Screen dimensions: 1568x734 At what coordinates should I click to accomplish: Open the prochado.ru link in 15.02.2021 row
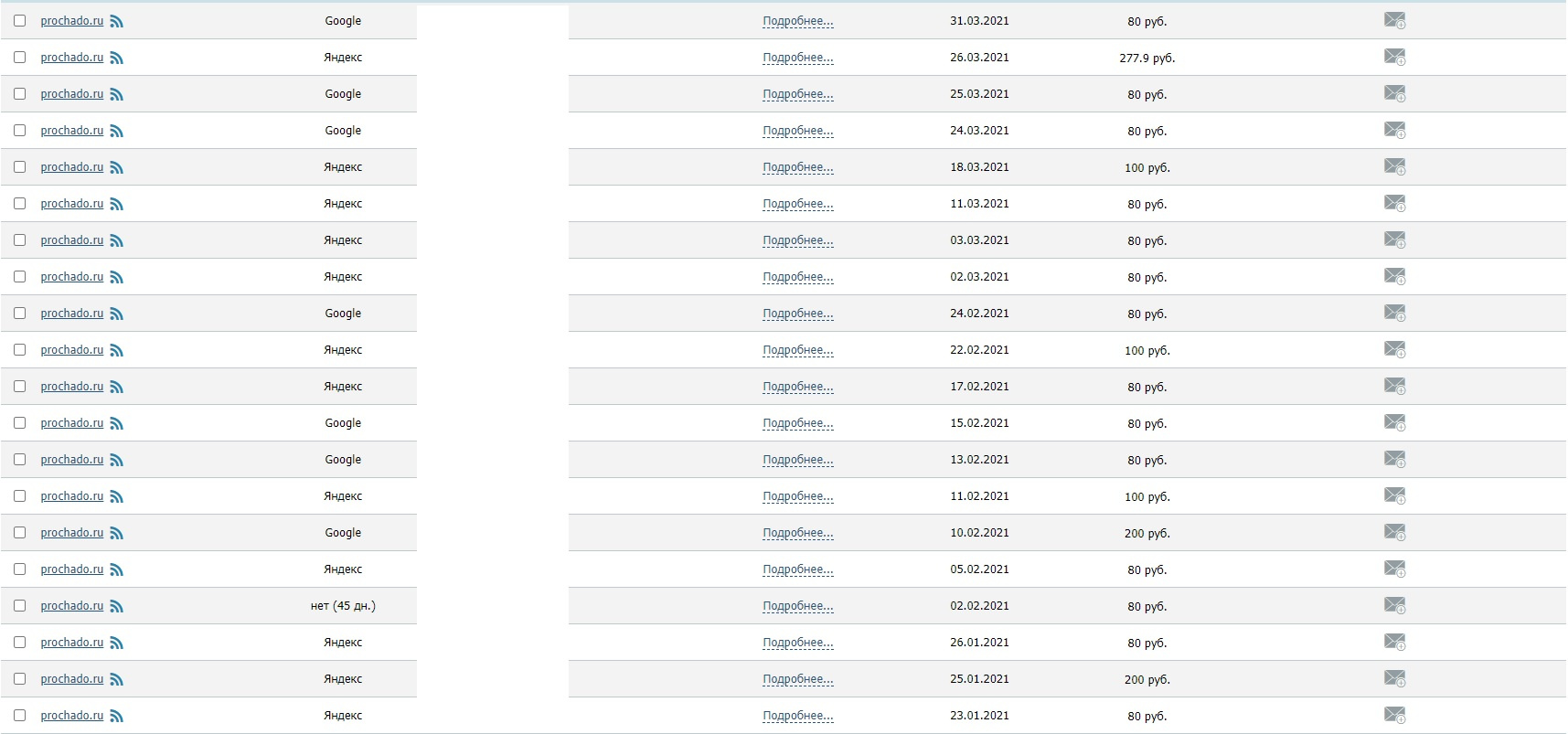72,423
